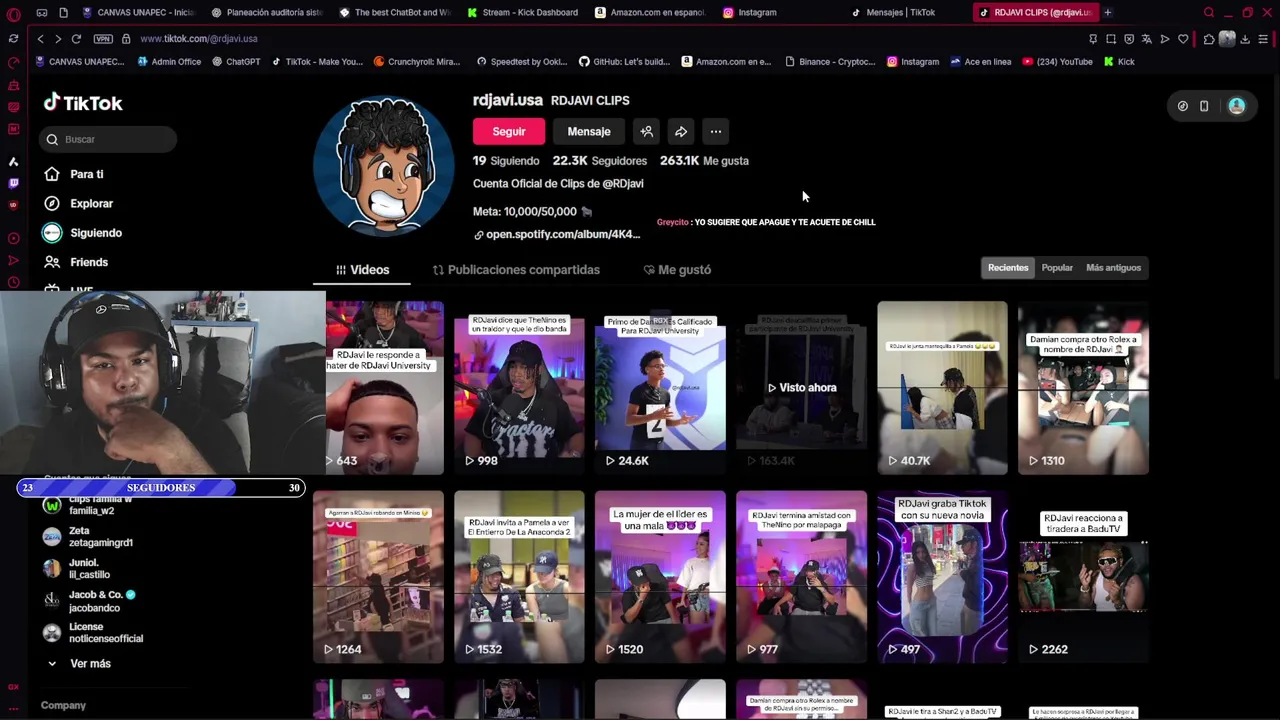Open 'RDJavi reacciona a tiradera a BaduTV' video

[x=1083, y=576]
